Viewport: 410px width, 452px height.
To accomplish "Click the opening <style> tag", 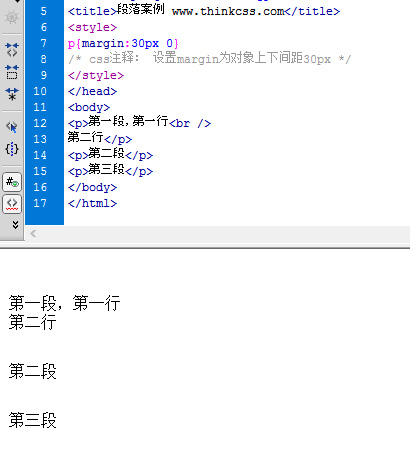I will 92,27.
